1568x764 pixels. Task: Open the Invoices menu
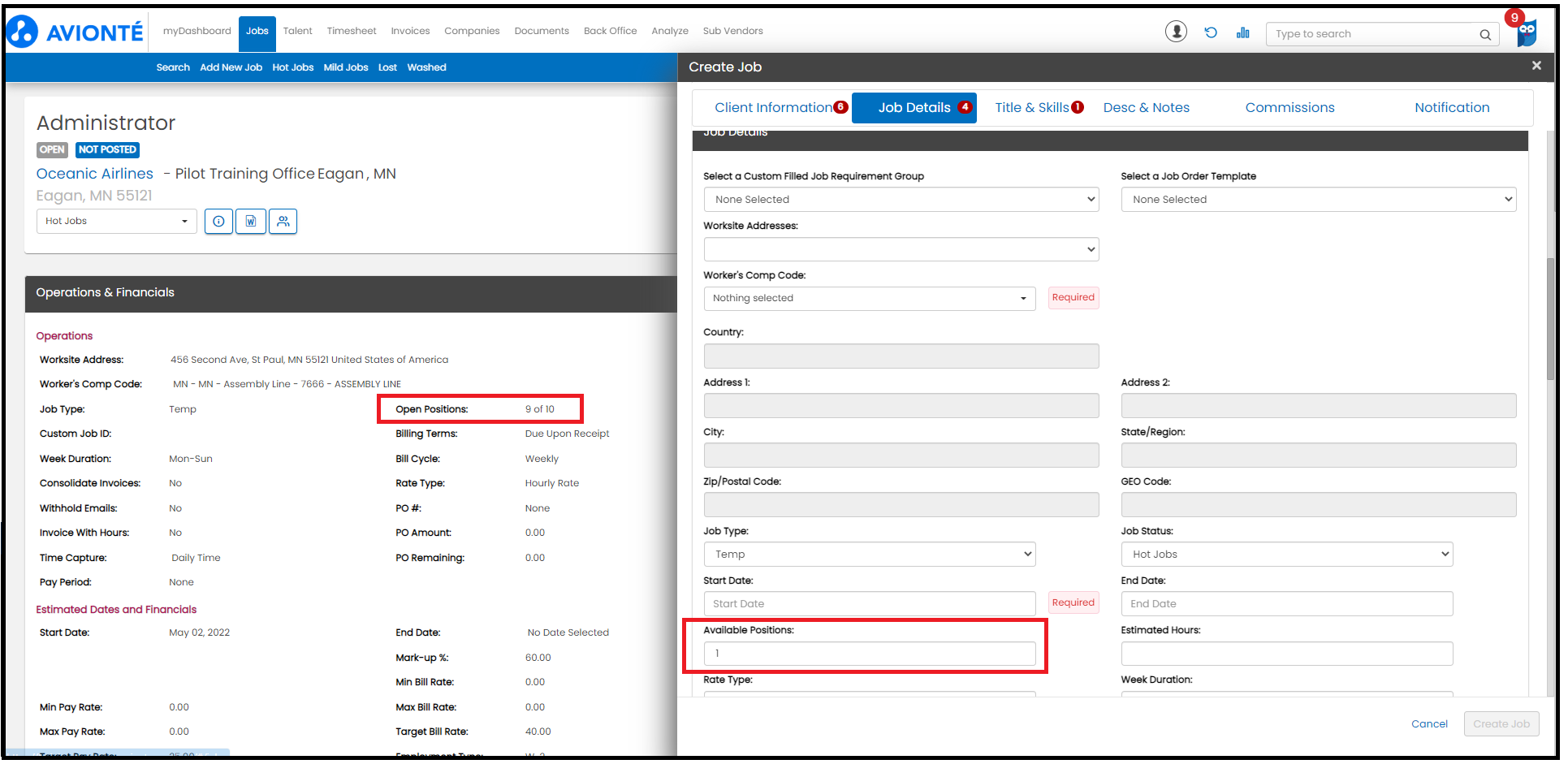point(410,31)
